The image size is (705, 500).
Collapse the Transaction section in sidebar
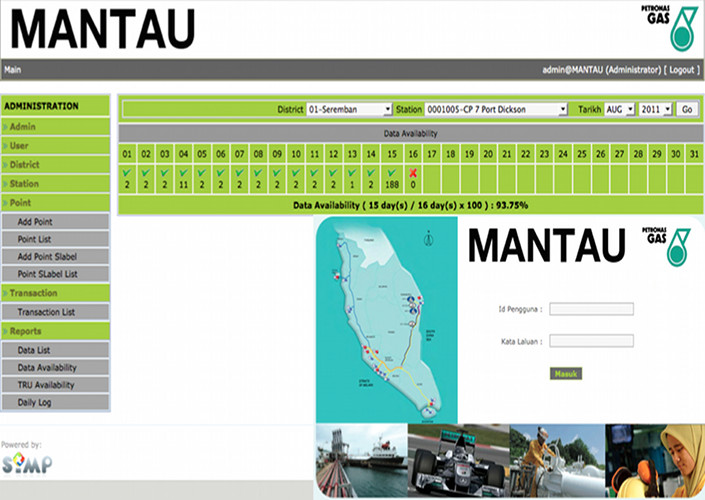(x=55, y=293)
